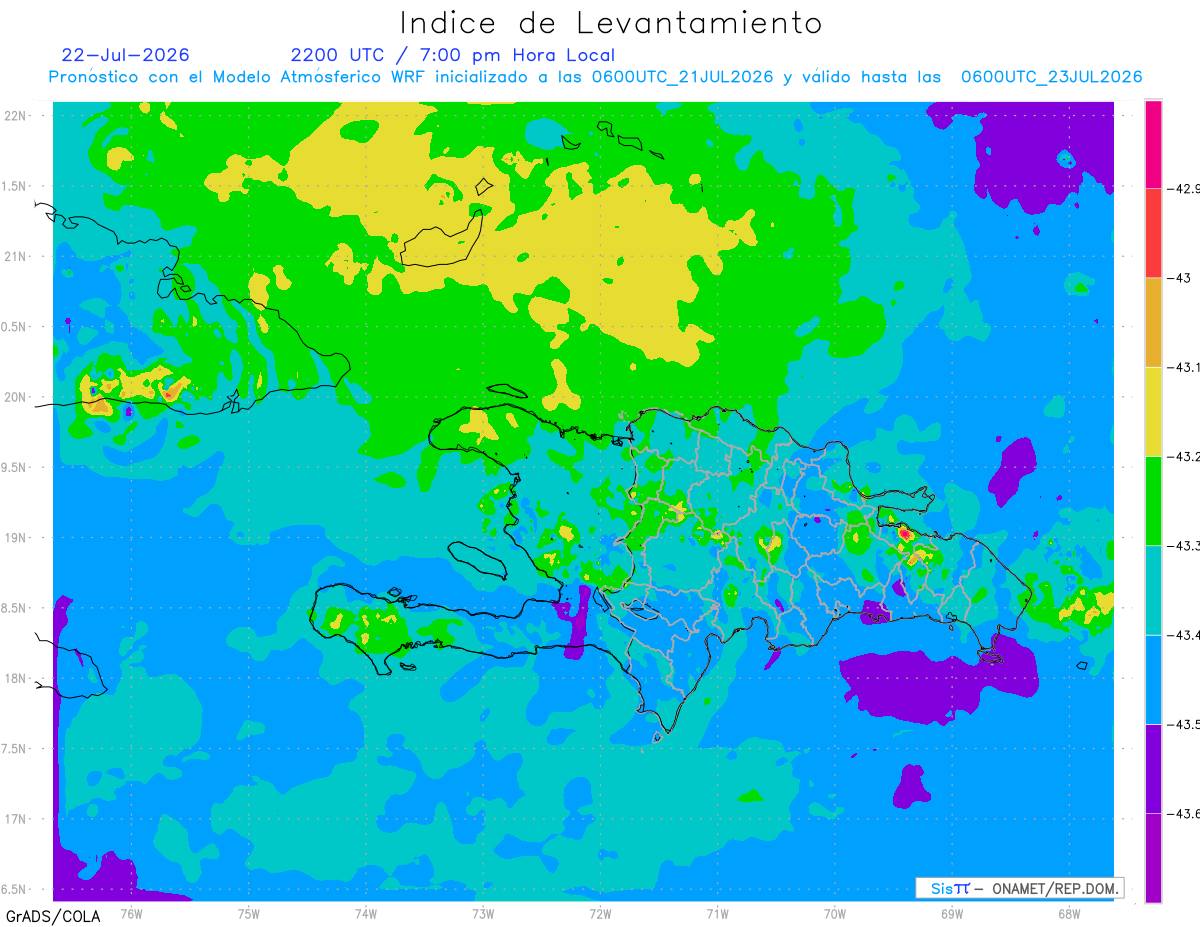Click the '-43.3' legend value
Image resolution: width=1200 pixels, height=927 pixels.
click(x=1184, y=545)
